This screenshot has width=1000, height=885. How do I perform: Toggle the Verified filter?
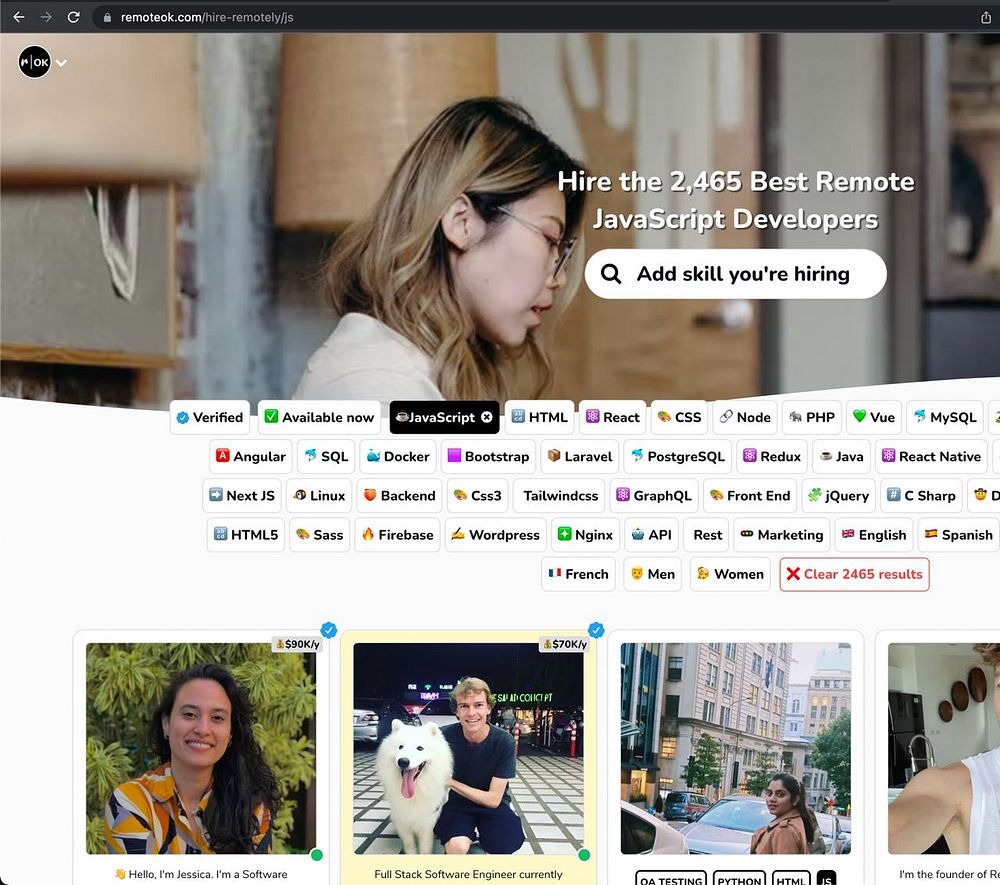tap(210, 417)
